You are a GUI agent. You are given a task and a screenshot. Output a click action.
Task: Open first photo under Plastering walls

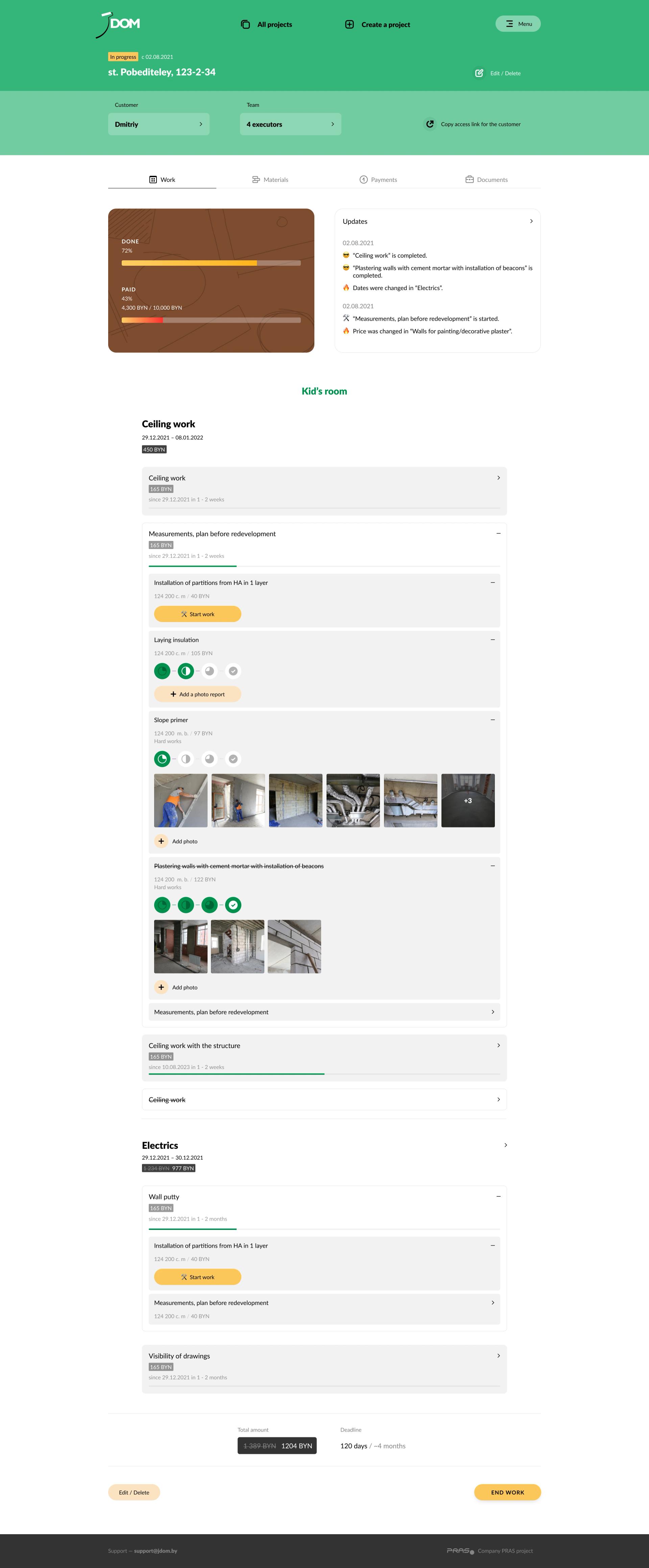click(181, 947)
